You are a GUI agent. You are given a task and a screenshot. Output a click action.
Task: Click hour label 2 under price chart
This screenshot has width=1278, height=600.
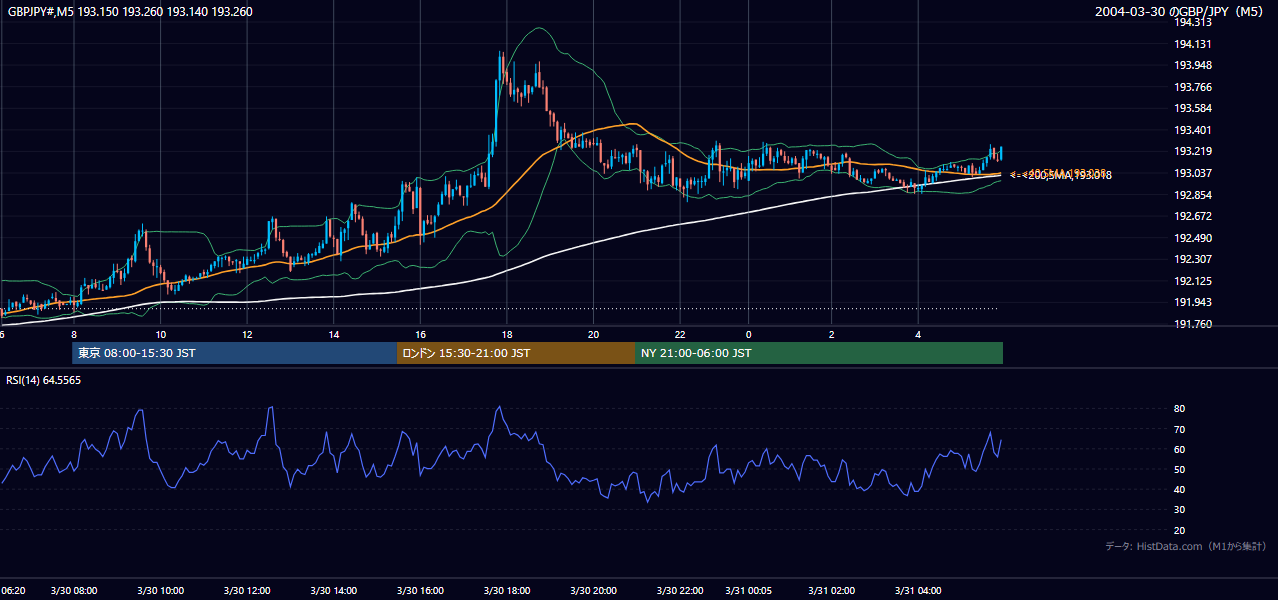pos(831,335)
